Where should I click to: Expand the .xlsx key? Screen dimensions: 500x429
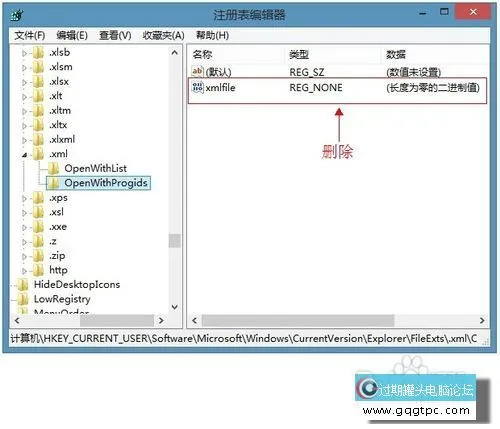[x=24, y=82]
